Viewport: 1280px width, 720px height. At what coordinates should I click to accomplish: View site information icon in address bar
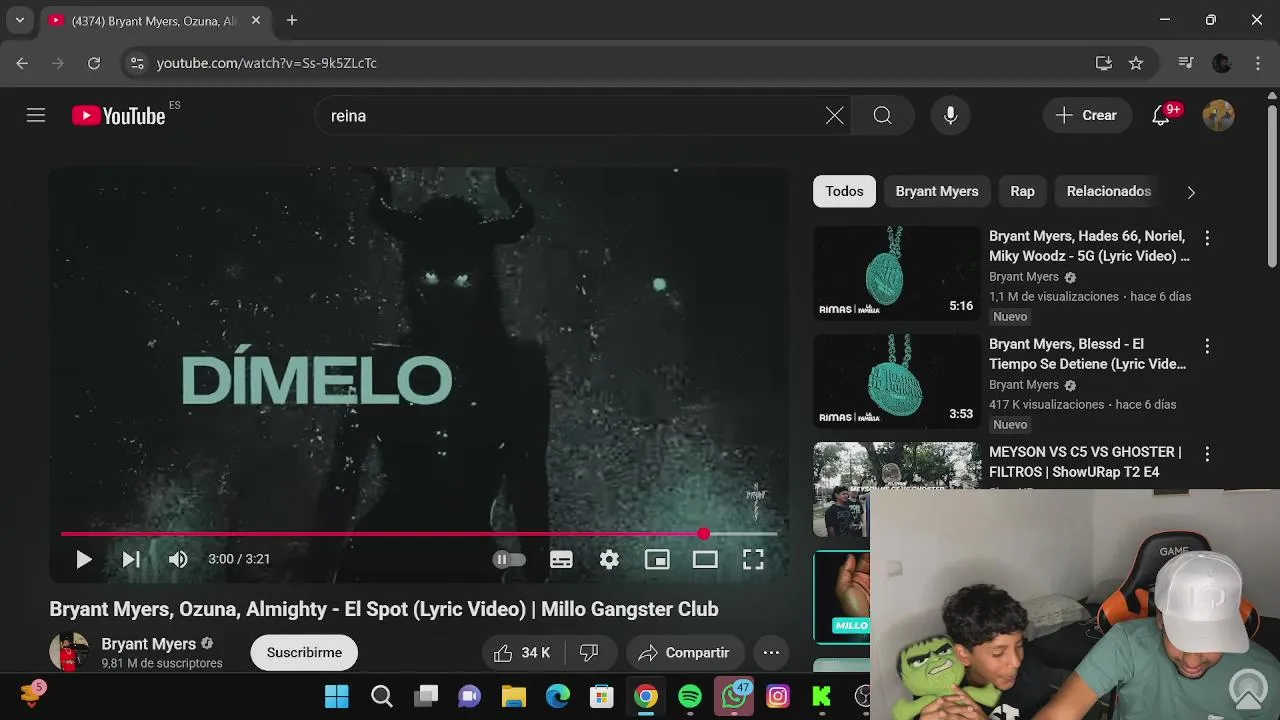pyautogui.click(x=137, y=63)
